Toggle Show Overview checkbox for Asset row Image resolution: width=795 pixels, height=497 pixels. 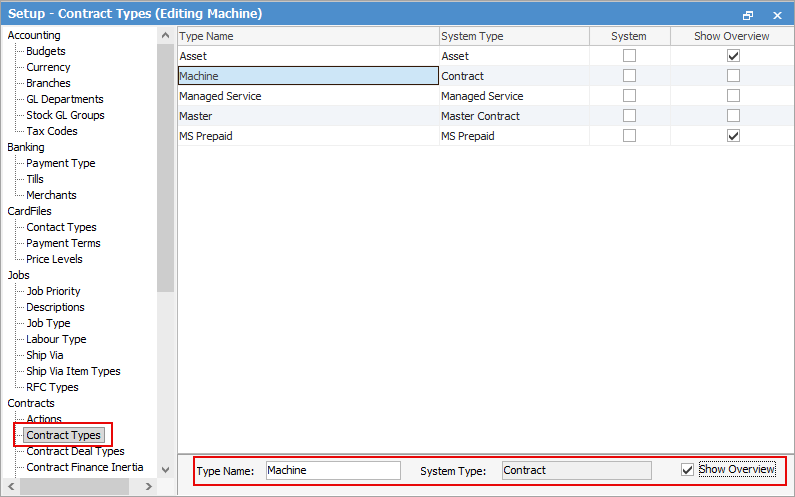pyautogui.click(x=733, y=55)
